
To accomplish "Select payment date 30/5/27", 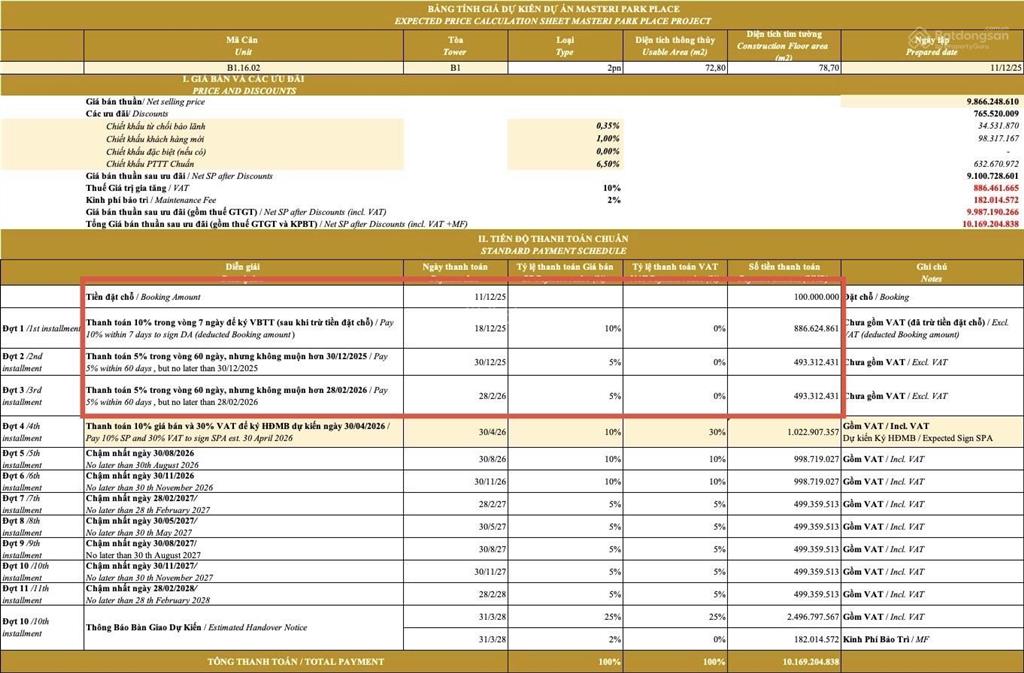I will [x=492, y=527].
